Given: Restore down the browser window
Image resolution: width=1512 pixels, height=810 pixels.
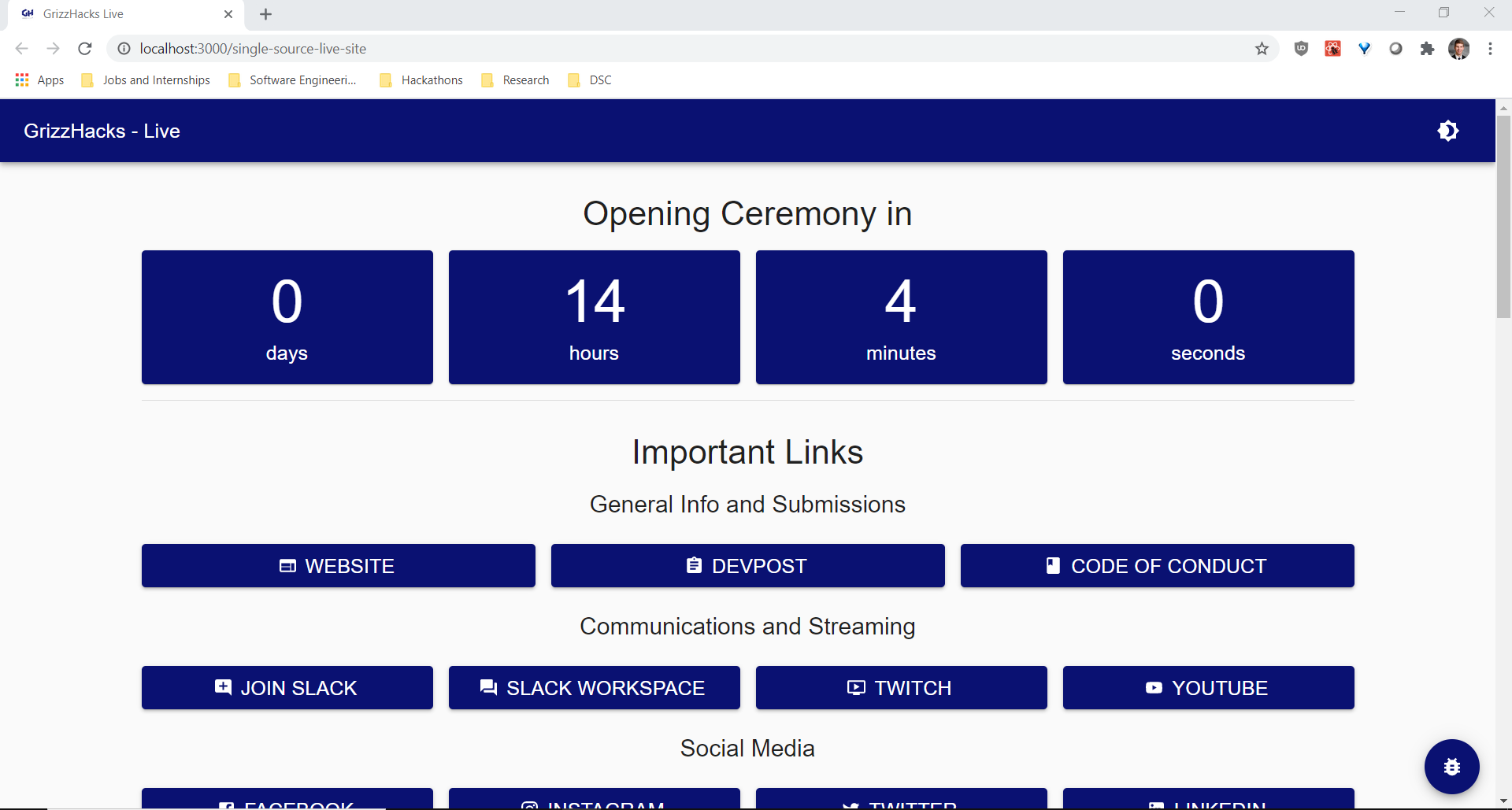Looking at the screenshot, I should (1443, 13).
